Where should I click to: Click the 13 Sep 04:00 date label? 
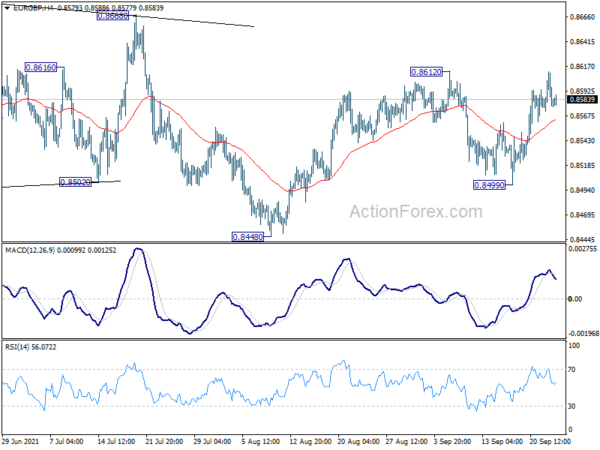point(502,441)
